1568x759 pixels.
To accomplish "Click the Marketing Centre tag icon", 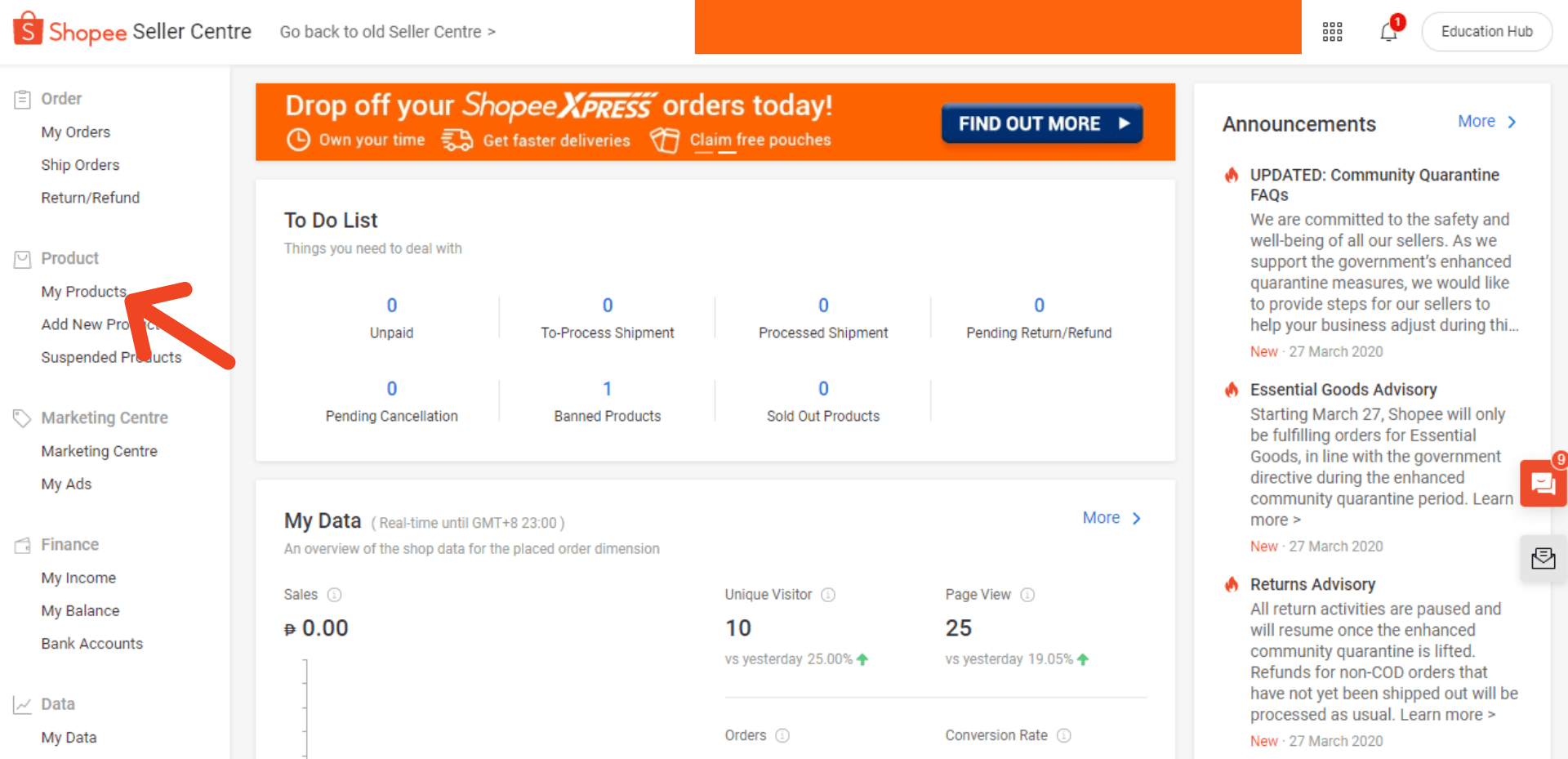I will [x=22, y=418].
